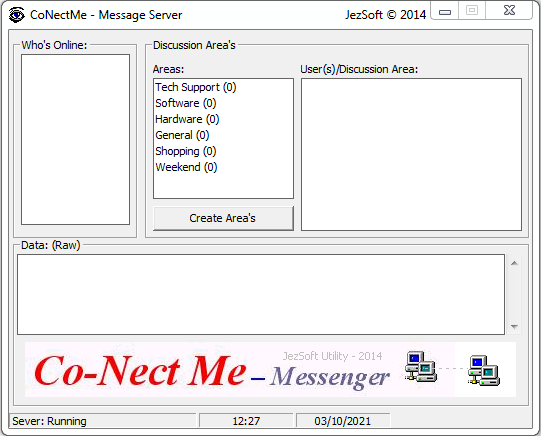The image size is (541, 436).
Task: Select General (0) area
Action: tap(223, 135)
